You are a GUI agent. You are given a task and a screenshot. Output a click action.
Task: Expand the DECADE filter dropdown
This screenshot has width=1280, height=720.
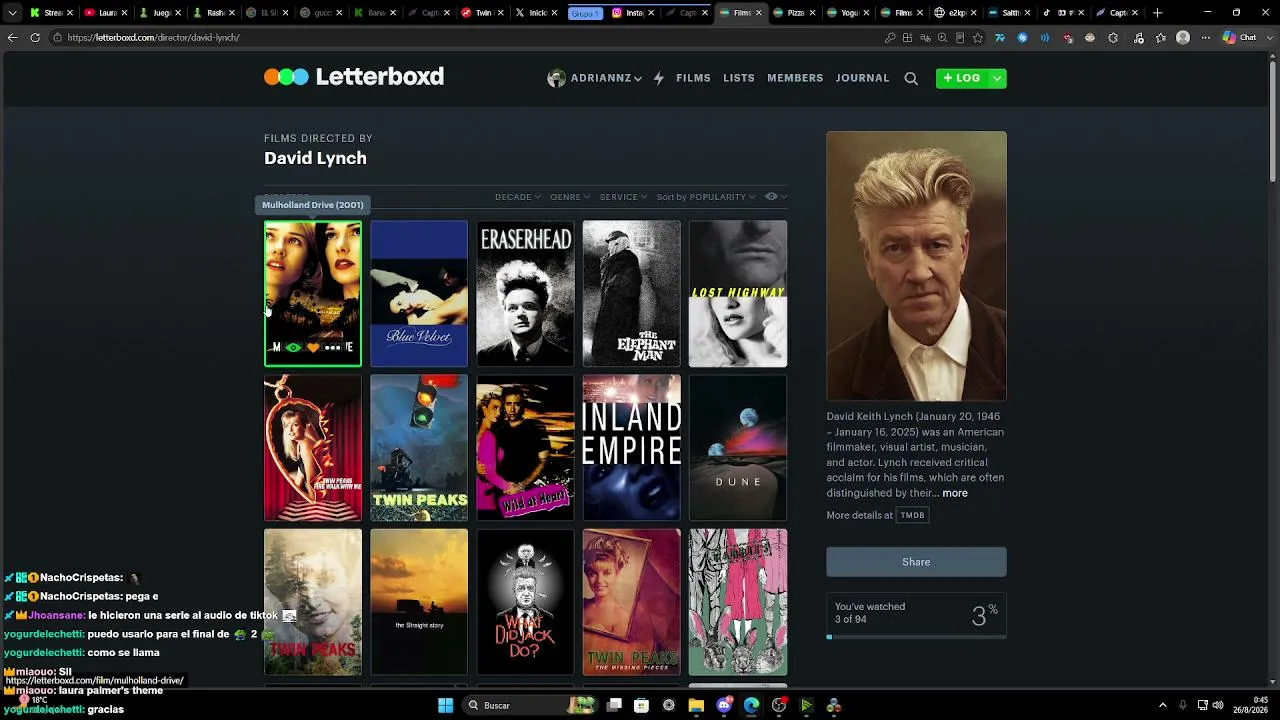coord(518,197)
